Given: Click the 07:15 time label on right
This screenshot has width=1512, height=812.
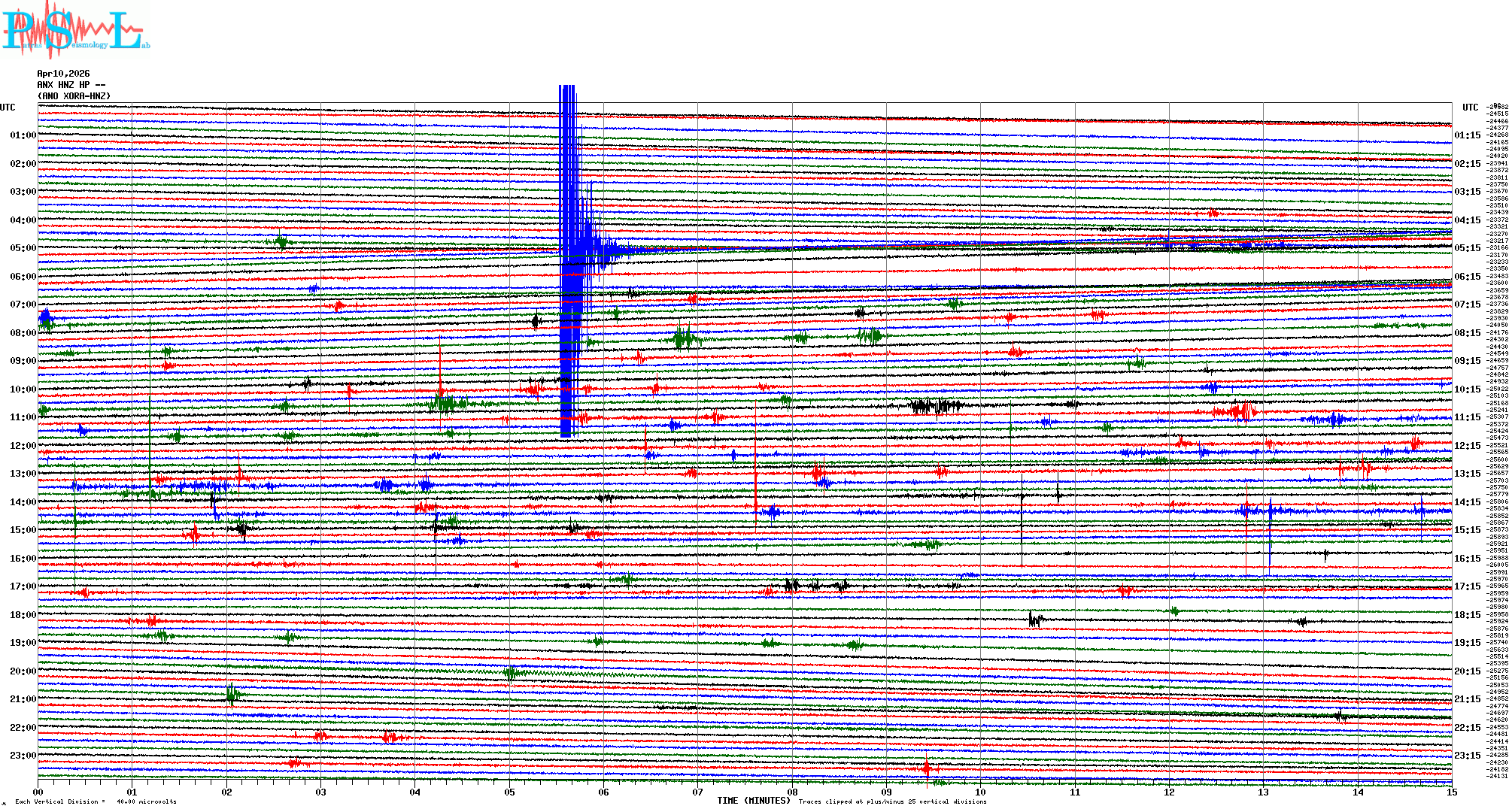Looking at the screenshot, I should click(x=1467, y=304).
